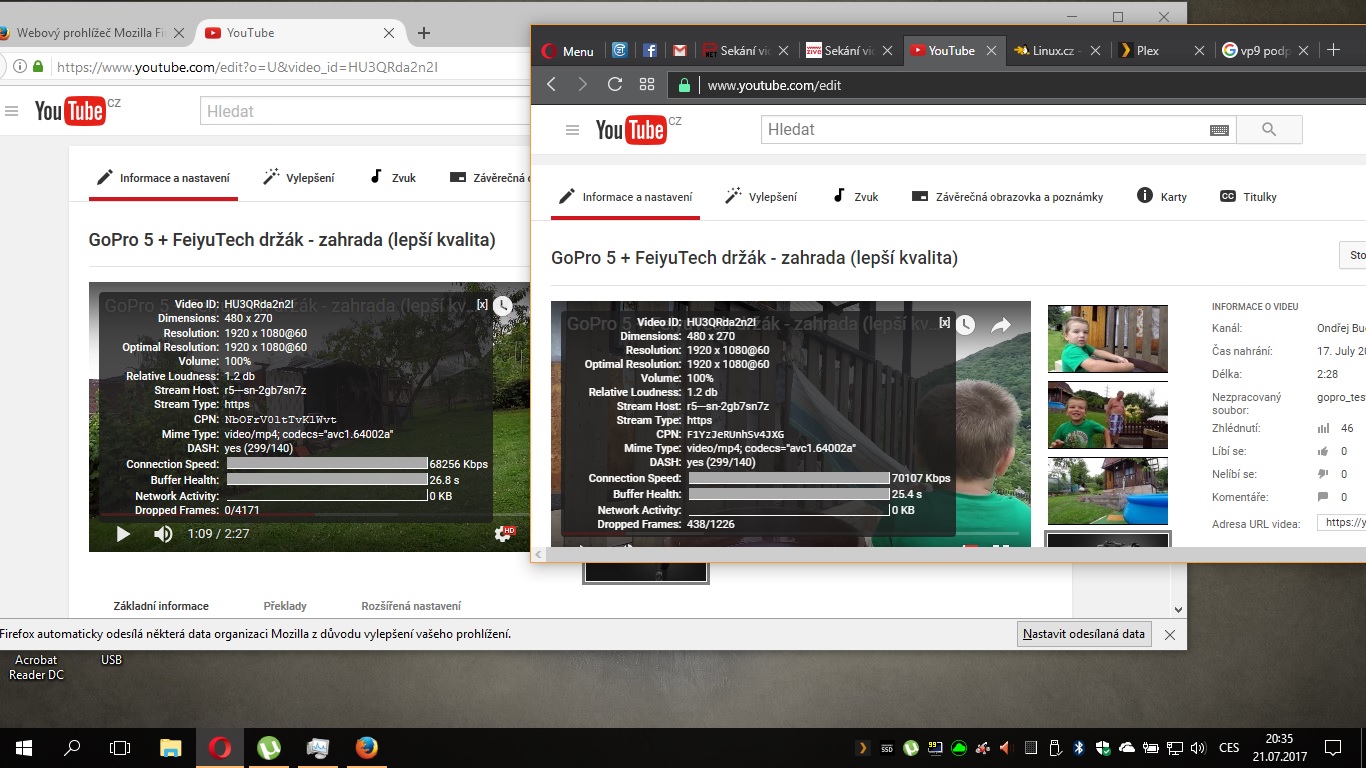
Task: Open uTorrent from the taskbar
Action: 268,748
